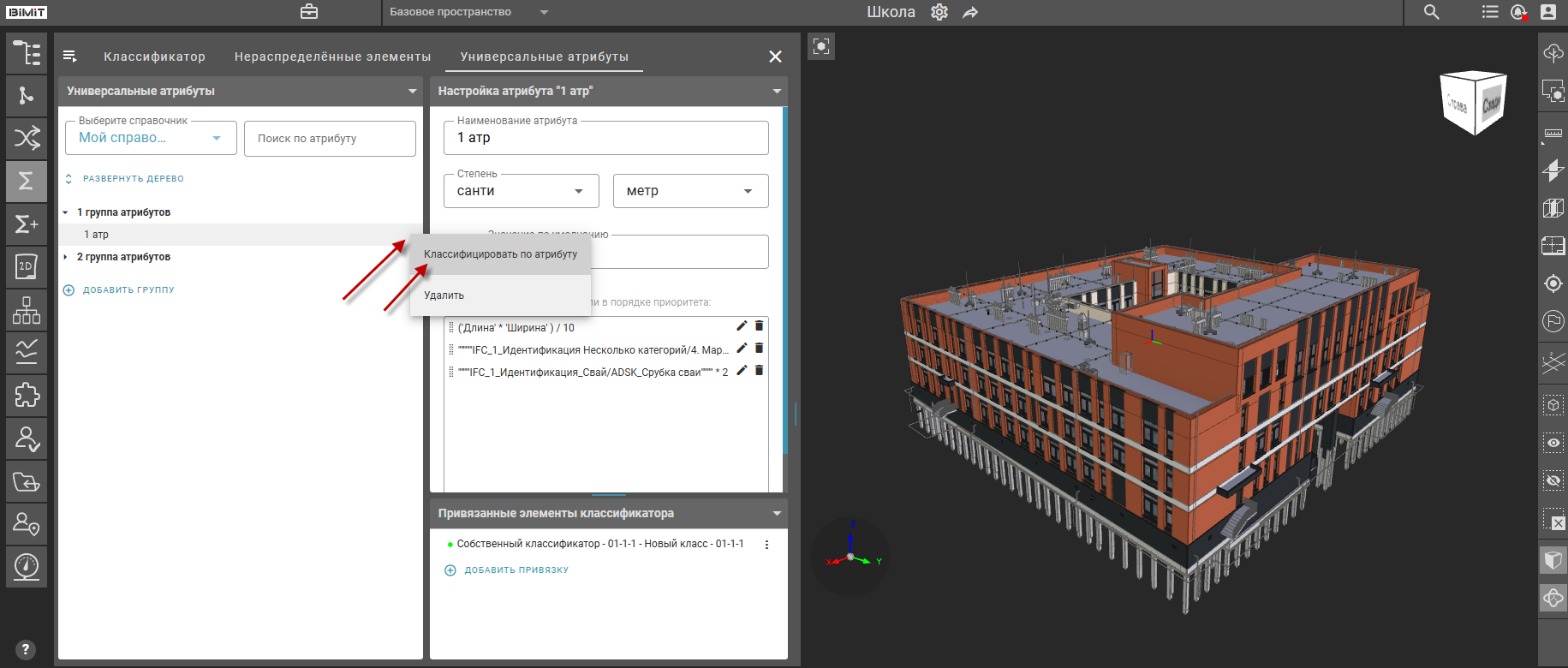The width and height of the screenshot is (1568, 668).
Task: Click the sigma summation tool icon
Action: pyautogui.click(x=27, y=181)
